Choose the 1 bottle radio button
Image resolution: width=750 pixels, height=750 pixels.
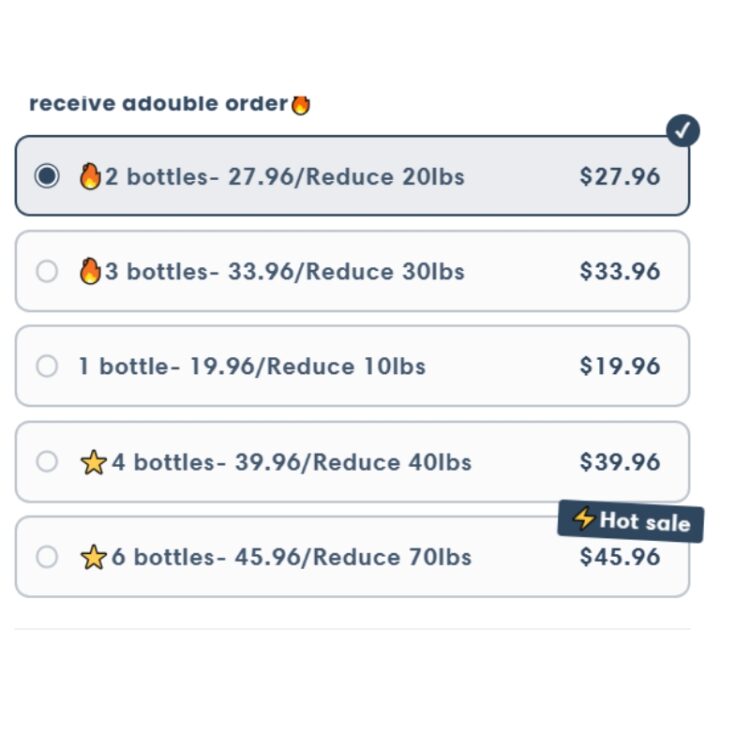(x=47, y=366)
